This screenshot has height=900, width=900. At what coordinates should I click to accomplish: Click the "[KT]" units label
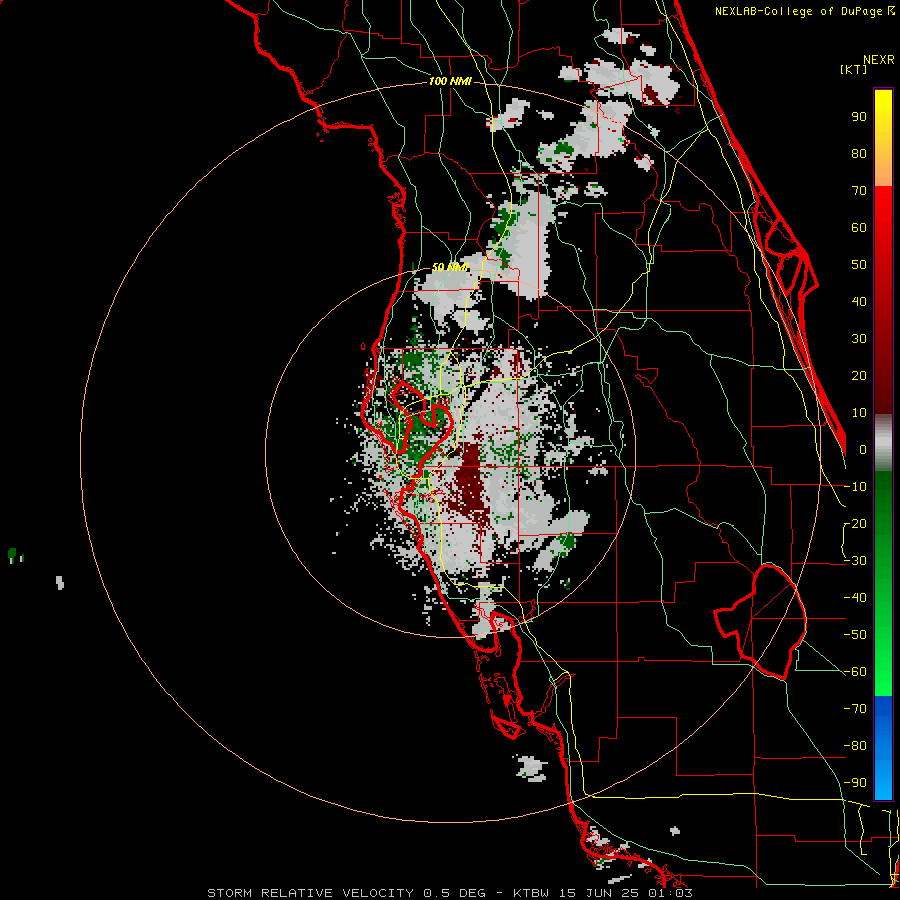click(x=854, y=69)
